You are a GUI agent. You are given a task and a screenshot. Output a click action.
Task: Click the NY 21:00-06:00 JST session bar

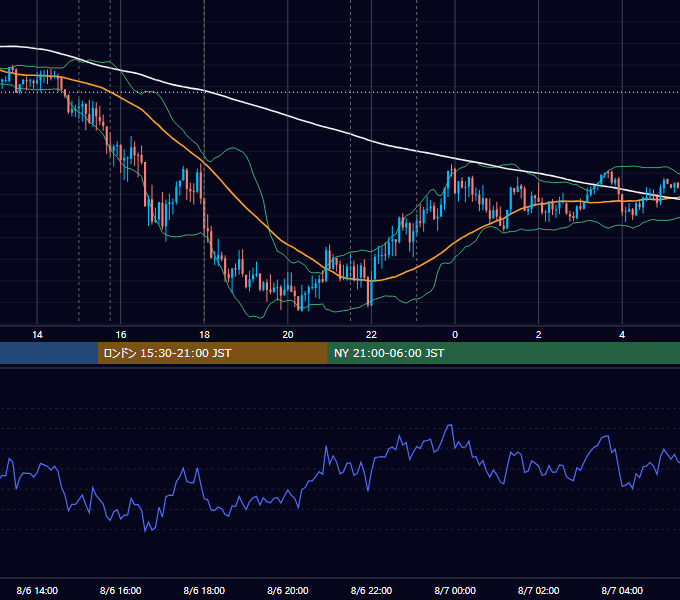503,353
